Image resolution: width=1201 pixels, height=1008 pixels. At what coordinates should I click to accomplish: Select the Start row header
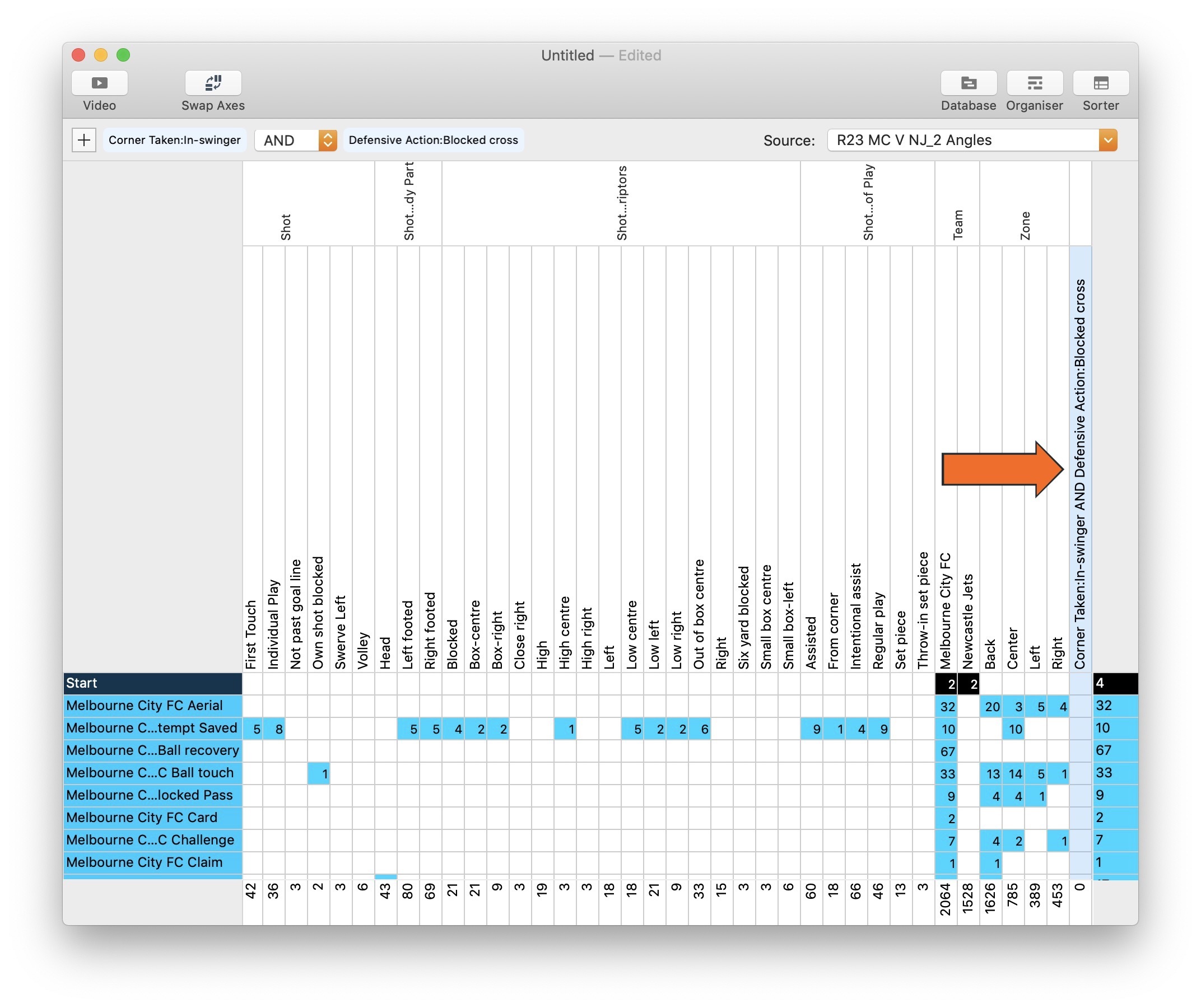[152, 683]
